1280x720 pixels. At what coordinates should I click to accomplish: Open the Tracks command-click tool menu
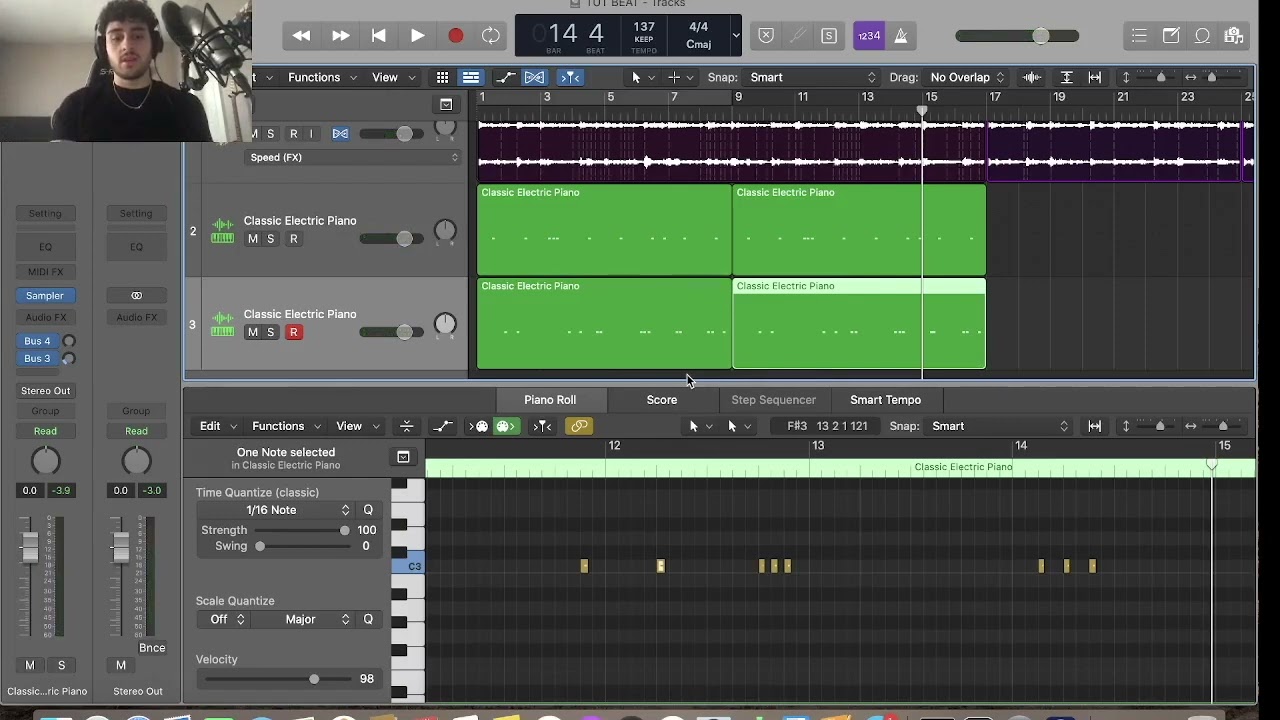(681, 77)
